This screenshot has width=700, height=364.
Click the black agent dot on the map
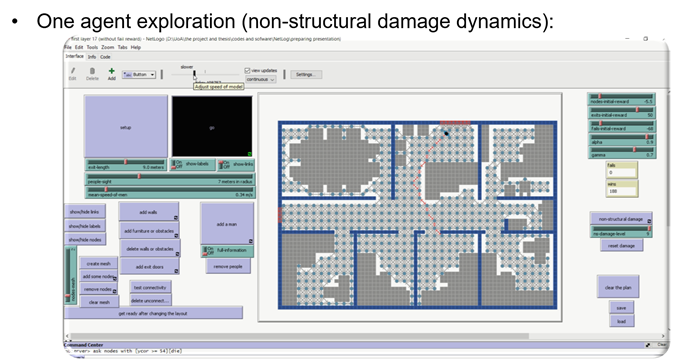pyautogui.click(x=446, y=133)
